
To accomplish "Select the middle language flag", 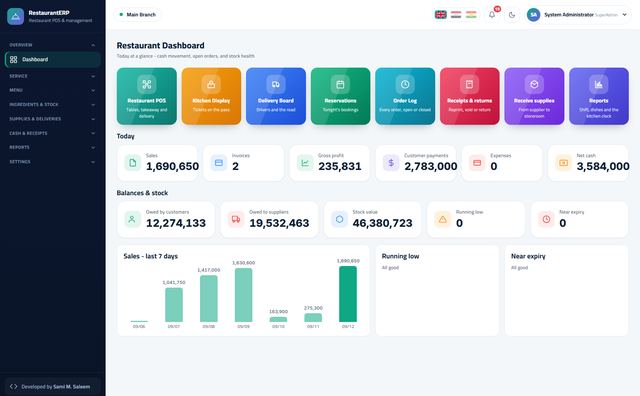I will (x=456, y=15).
